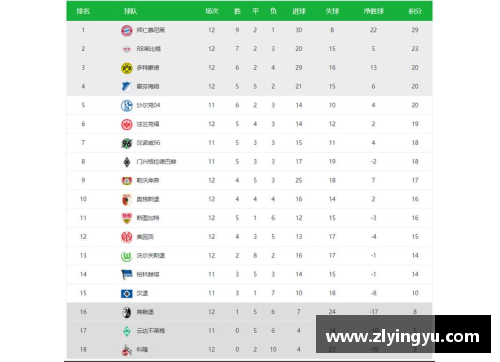The height and width of the screenshot is (362, 500).
Task: Select the yellow Borussia Dortmund BVB logo
Action: [x=127, y=68]
